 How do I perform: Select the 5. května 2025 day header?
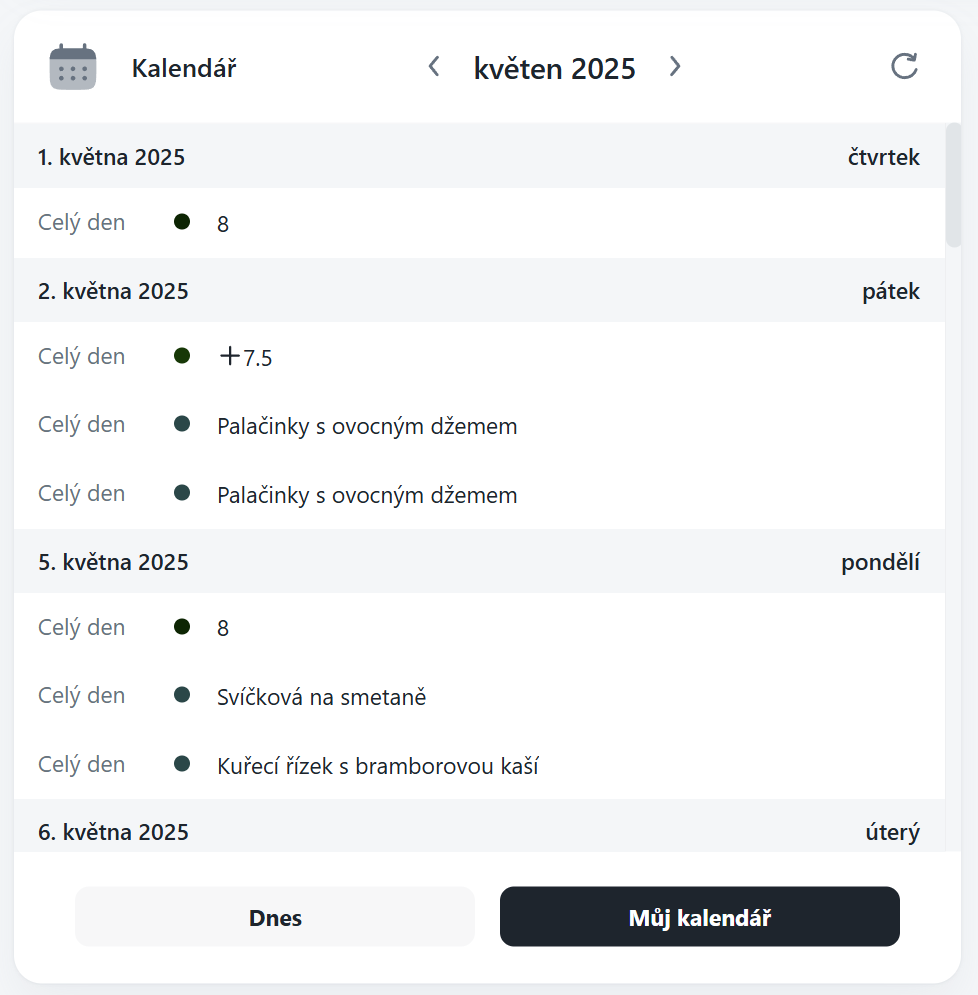[x=113, y=562]
